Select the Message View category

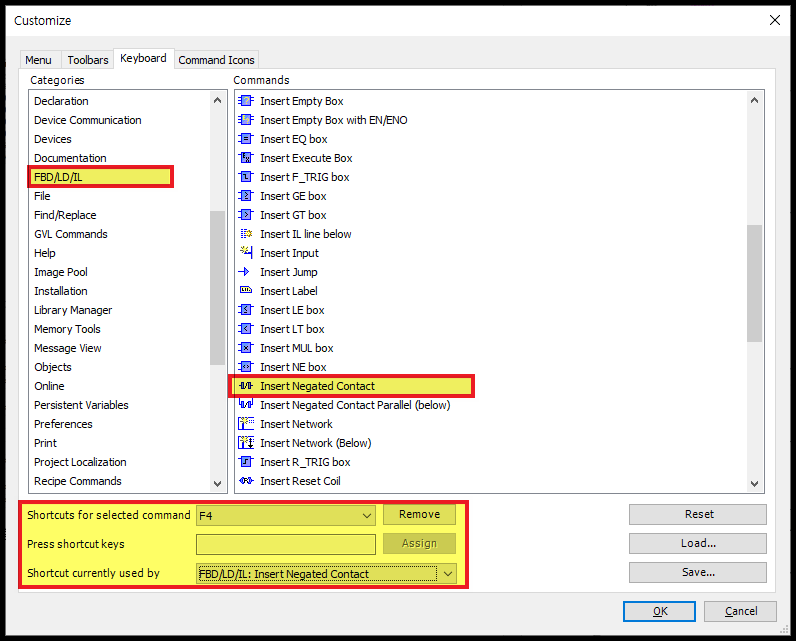(x=68, y=348)
